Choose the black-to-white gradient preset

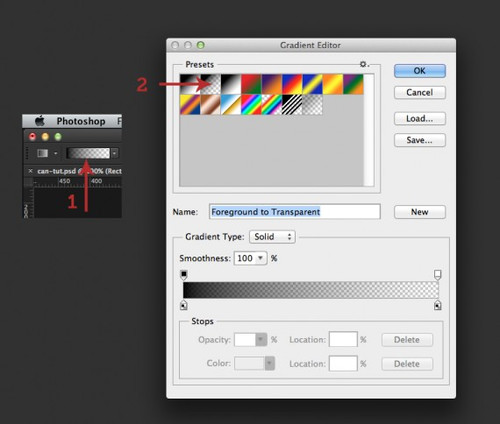[231, 84]
